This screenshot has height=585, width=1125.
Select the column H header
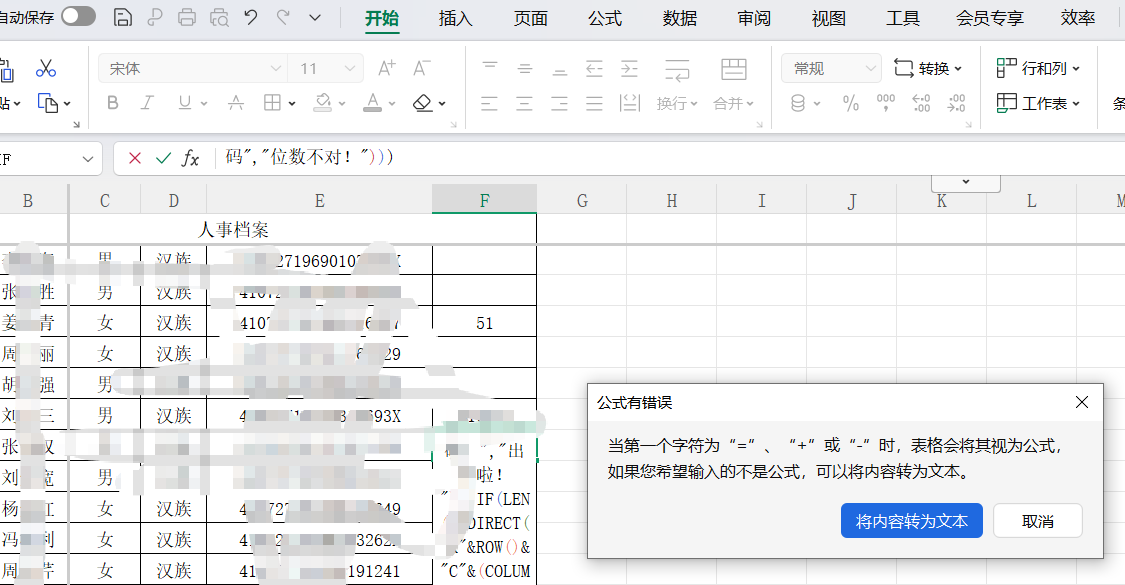(x=671, y=201)
